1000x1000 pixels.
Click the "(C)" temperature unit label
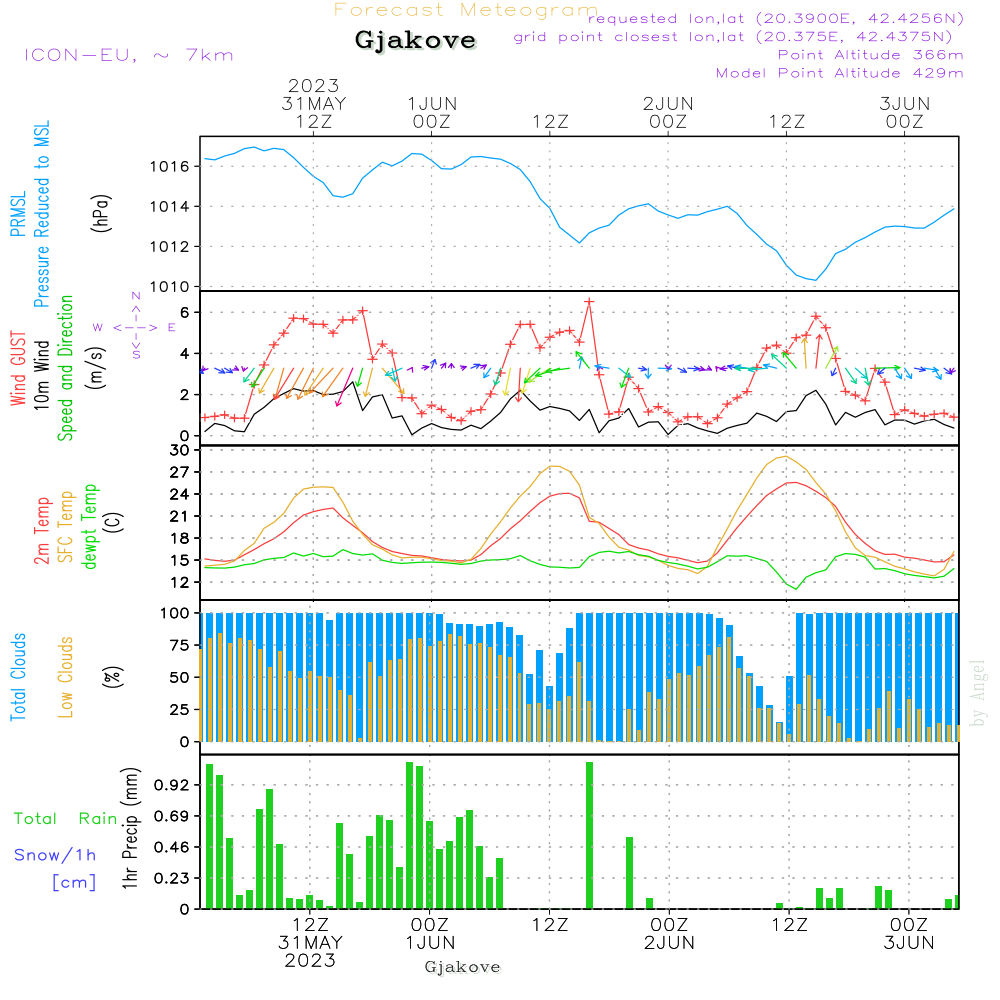[x=113, y=522]
